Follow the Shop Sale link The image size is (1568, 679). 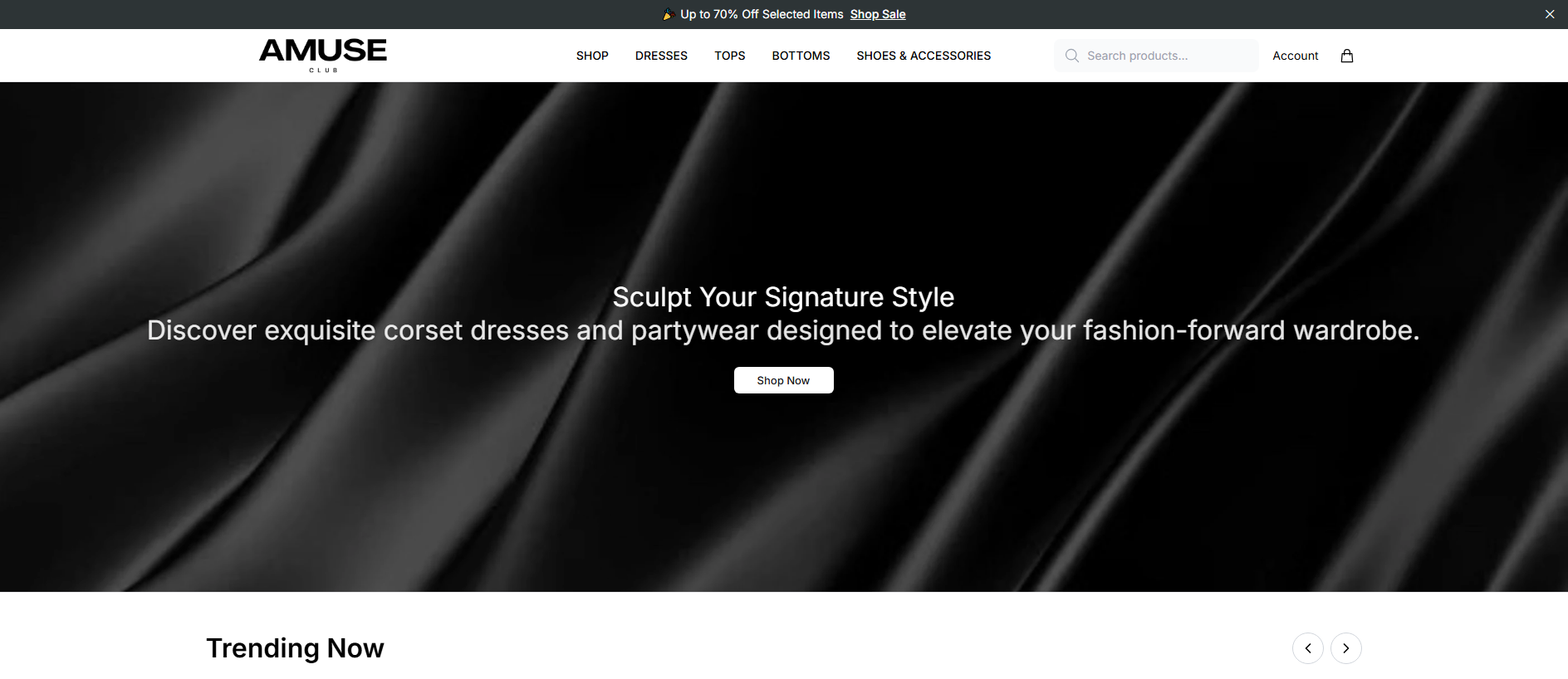(x=878, y=14)
